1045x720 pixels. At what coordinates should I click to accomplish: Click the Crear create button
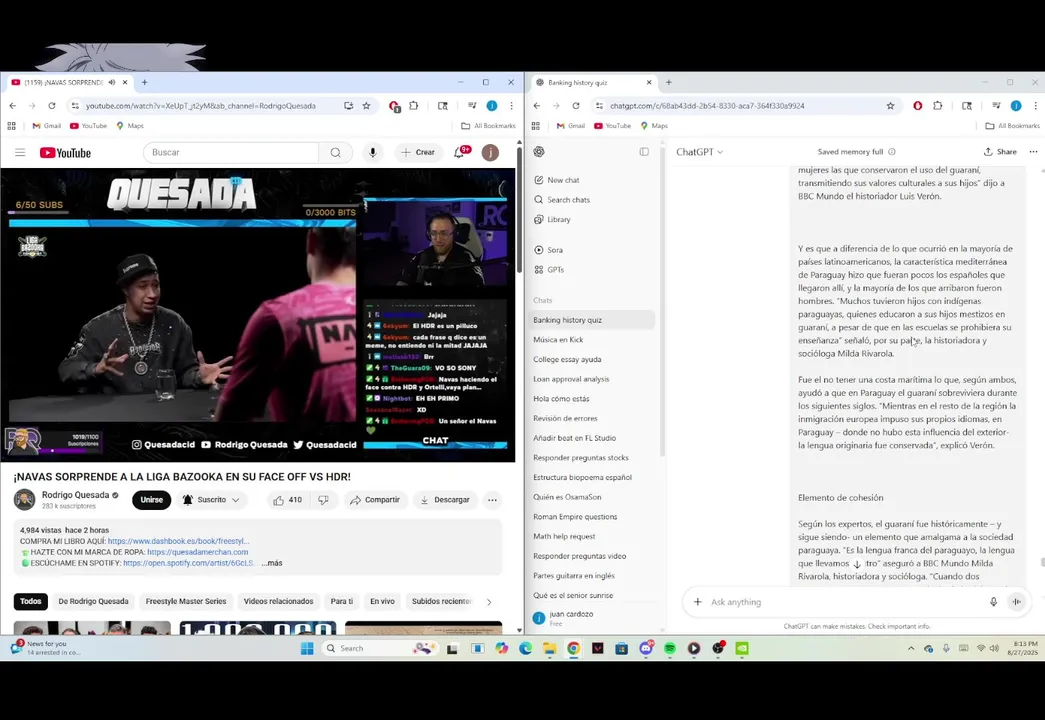point(418,153)
